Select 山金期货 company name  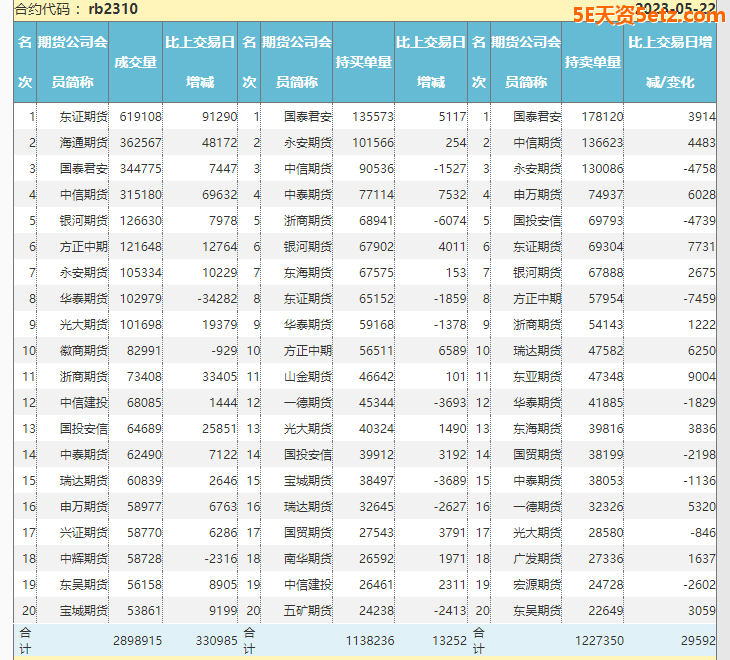click(x=308, y=377)
